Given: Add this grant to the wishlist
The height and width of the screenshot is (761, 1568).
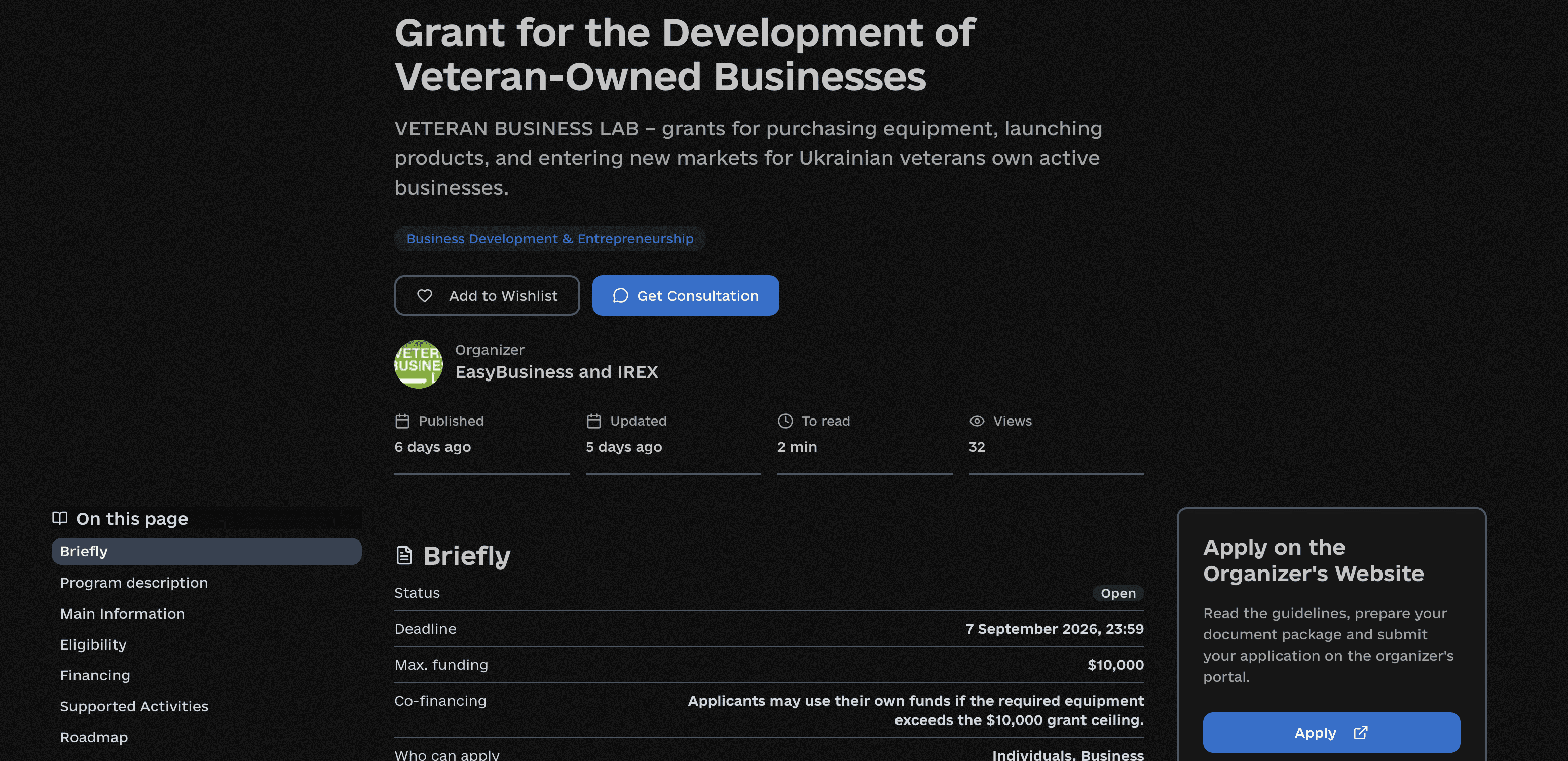Looking at the screenshot, I should coord(487,296).
